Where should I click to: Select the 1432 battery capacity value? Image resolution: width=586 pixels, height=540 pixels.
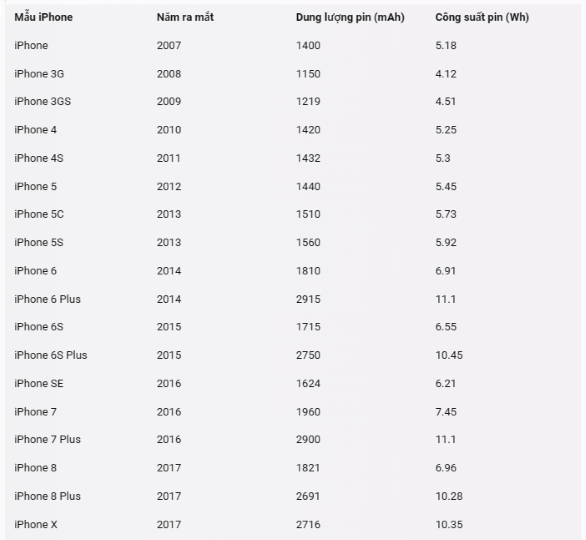pyautogui.click(x=308, y=158)
